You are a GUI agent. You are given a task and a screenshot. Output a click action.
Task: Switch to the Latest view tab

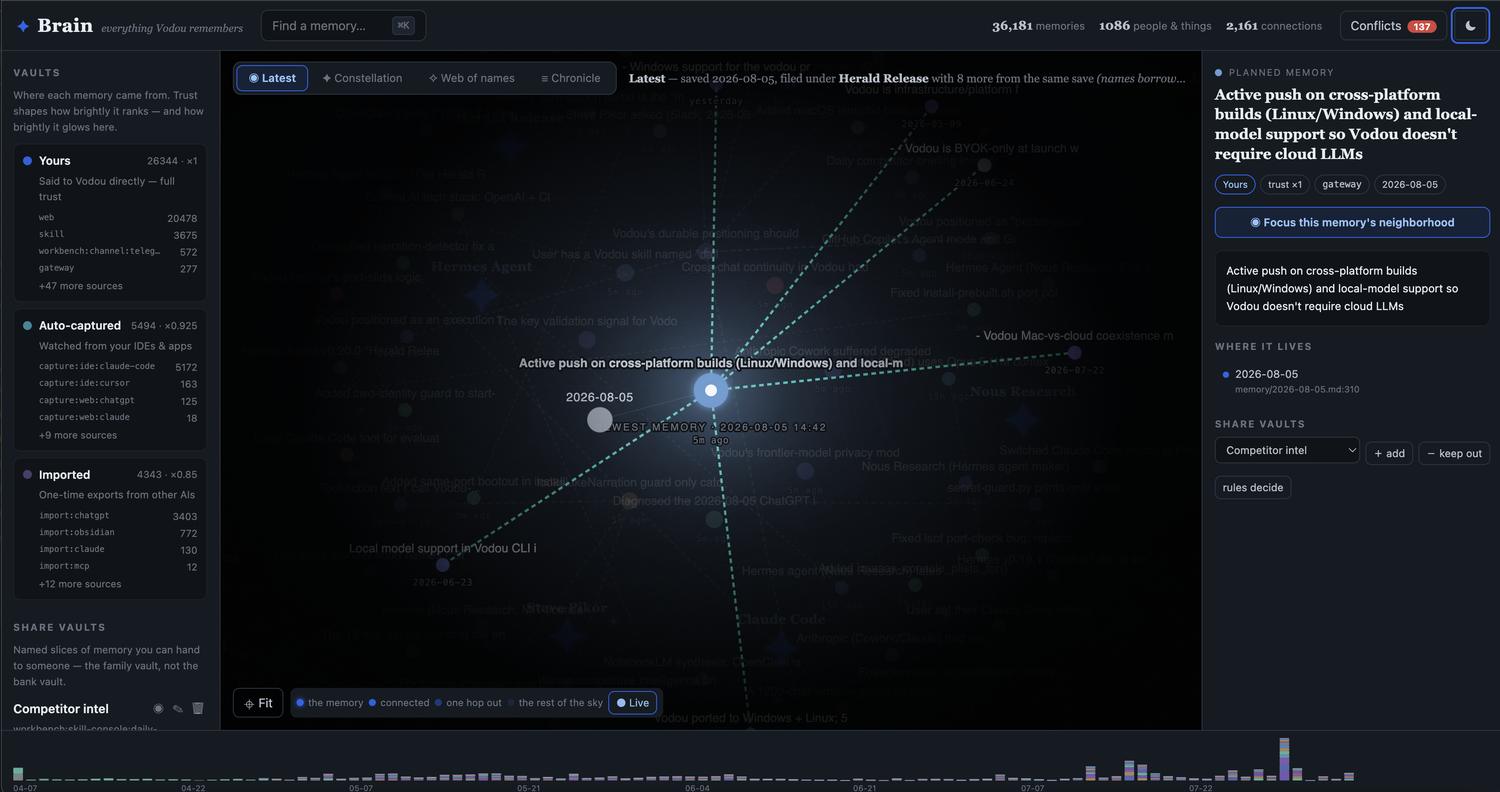point(272,78)
